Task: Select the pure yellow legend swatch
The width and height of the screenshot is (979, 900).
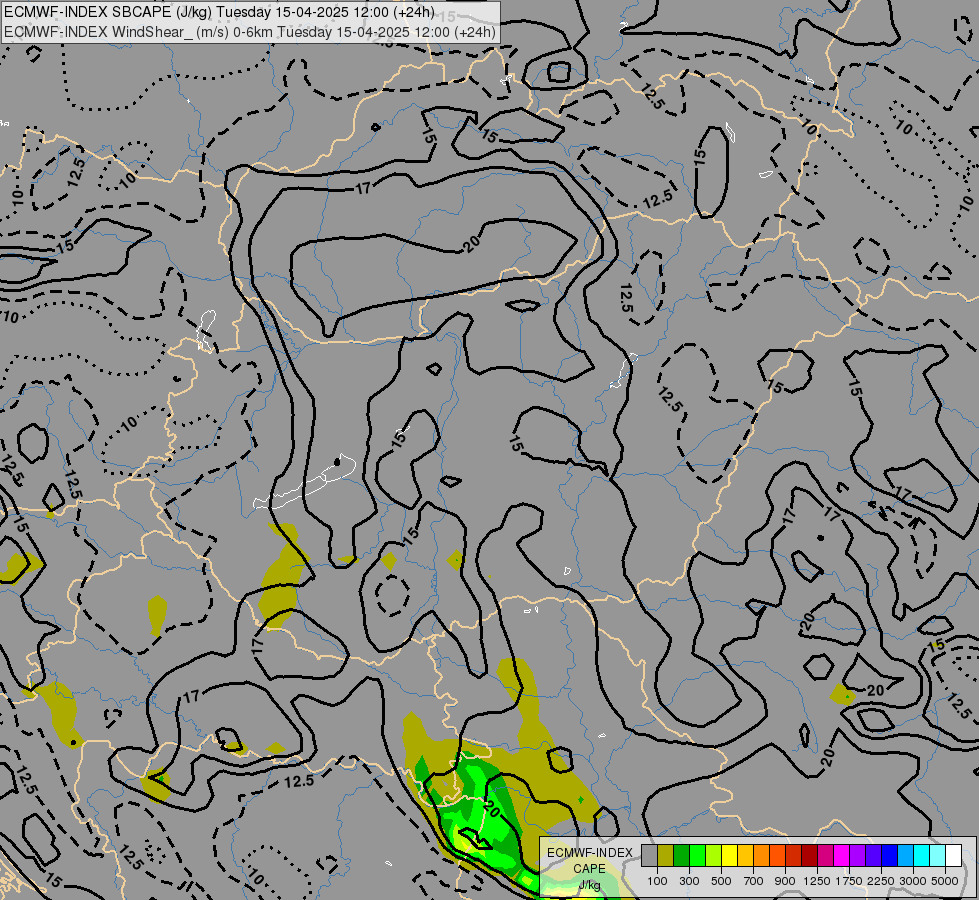Action: 729,855
